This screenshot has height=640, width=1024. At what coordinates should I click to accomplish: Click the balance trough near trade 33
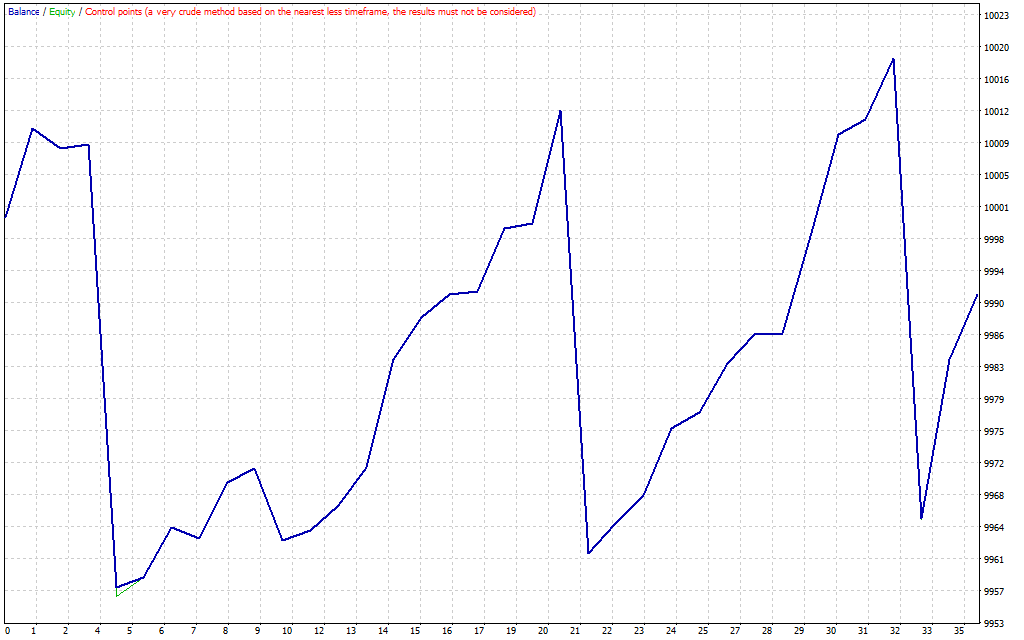click(x=921, y=518)
